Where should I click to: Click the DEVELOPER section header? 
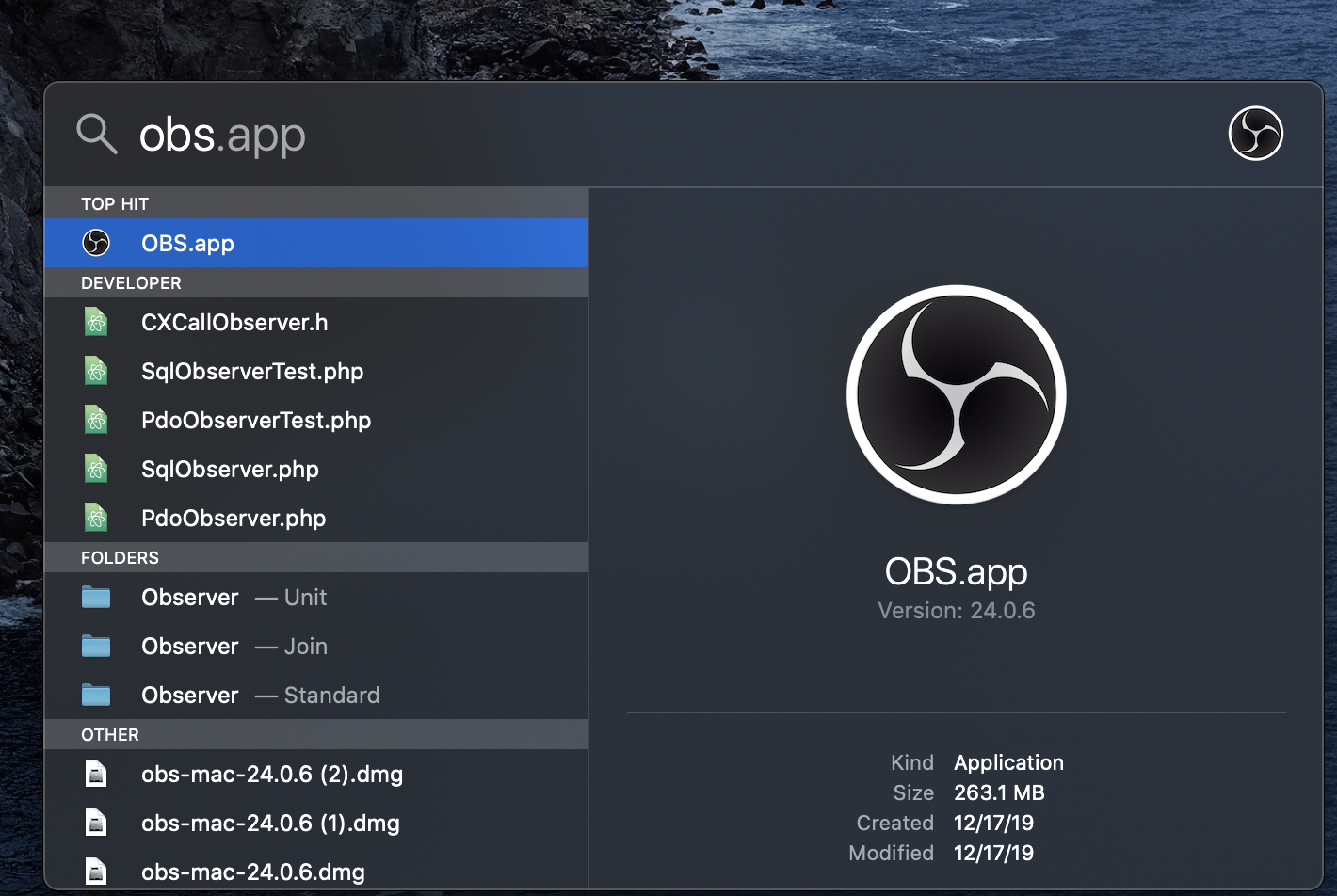click(x=315, y=282)
